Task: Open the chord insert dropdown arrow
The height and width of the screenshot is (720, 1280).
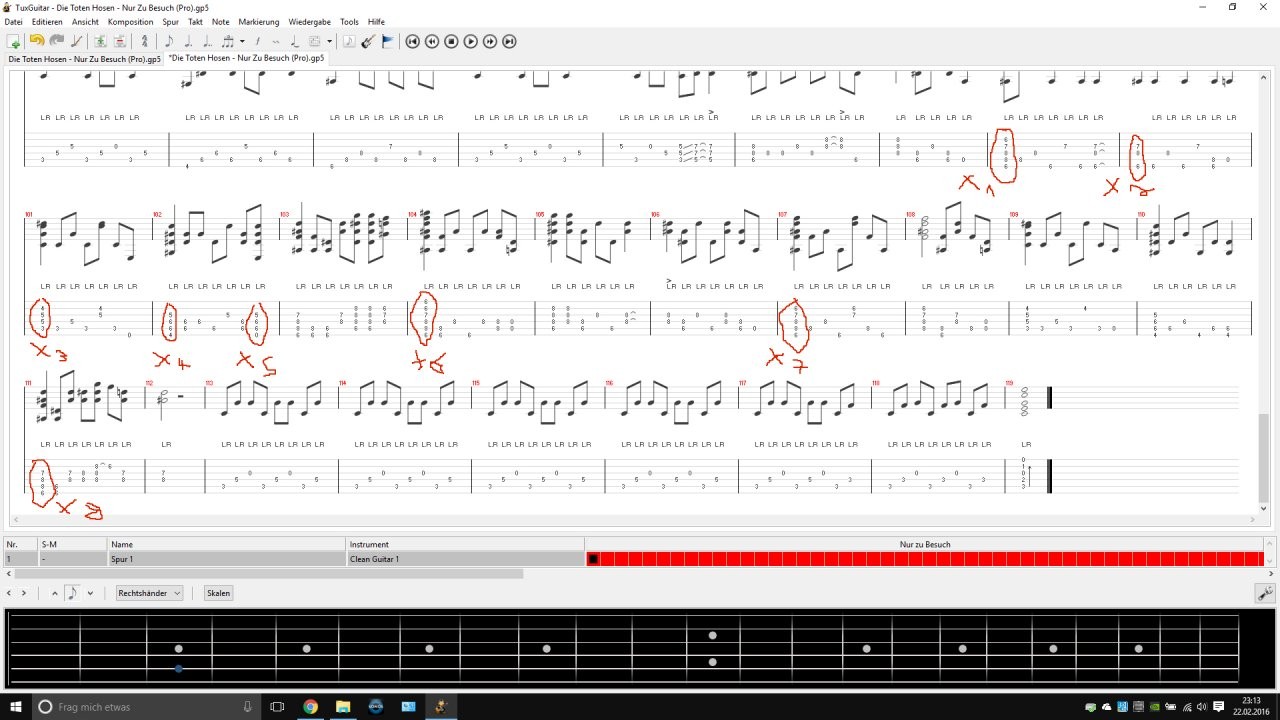Action: [329, 41]
